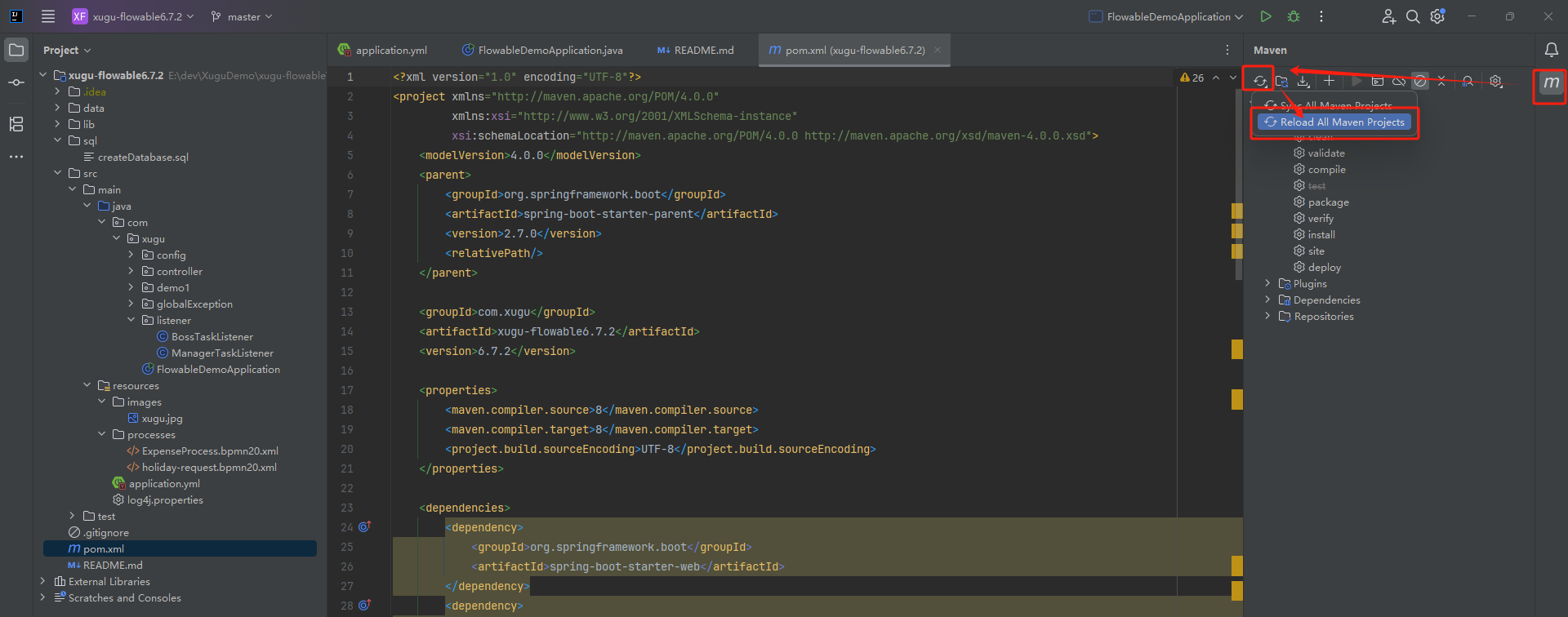Open the Commit tool window icon
The height and width of the screenshot is (617, 1568).
[16, 82]
